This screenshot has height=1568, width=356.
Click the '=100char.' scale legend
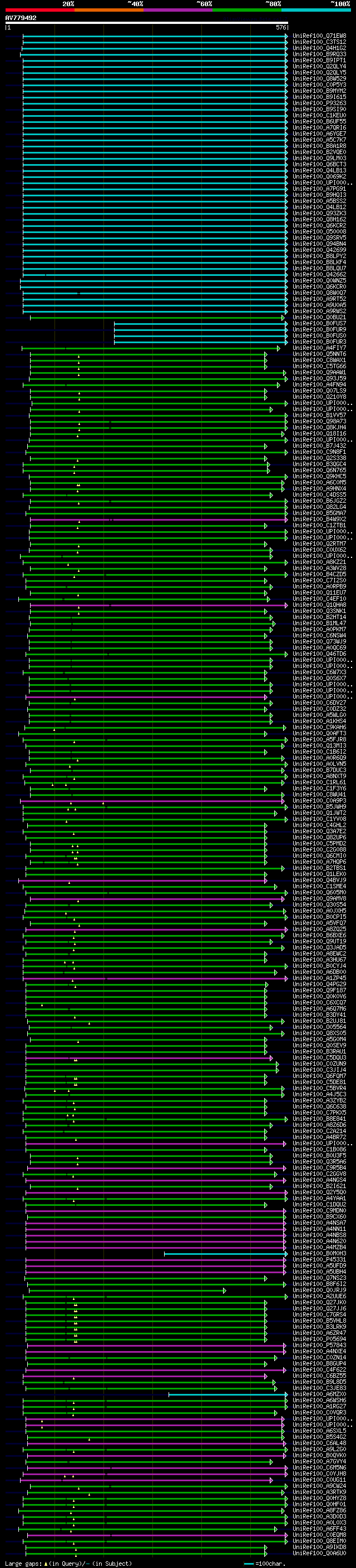coord(270,1563)
